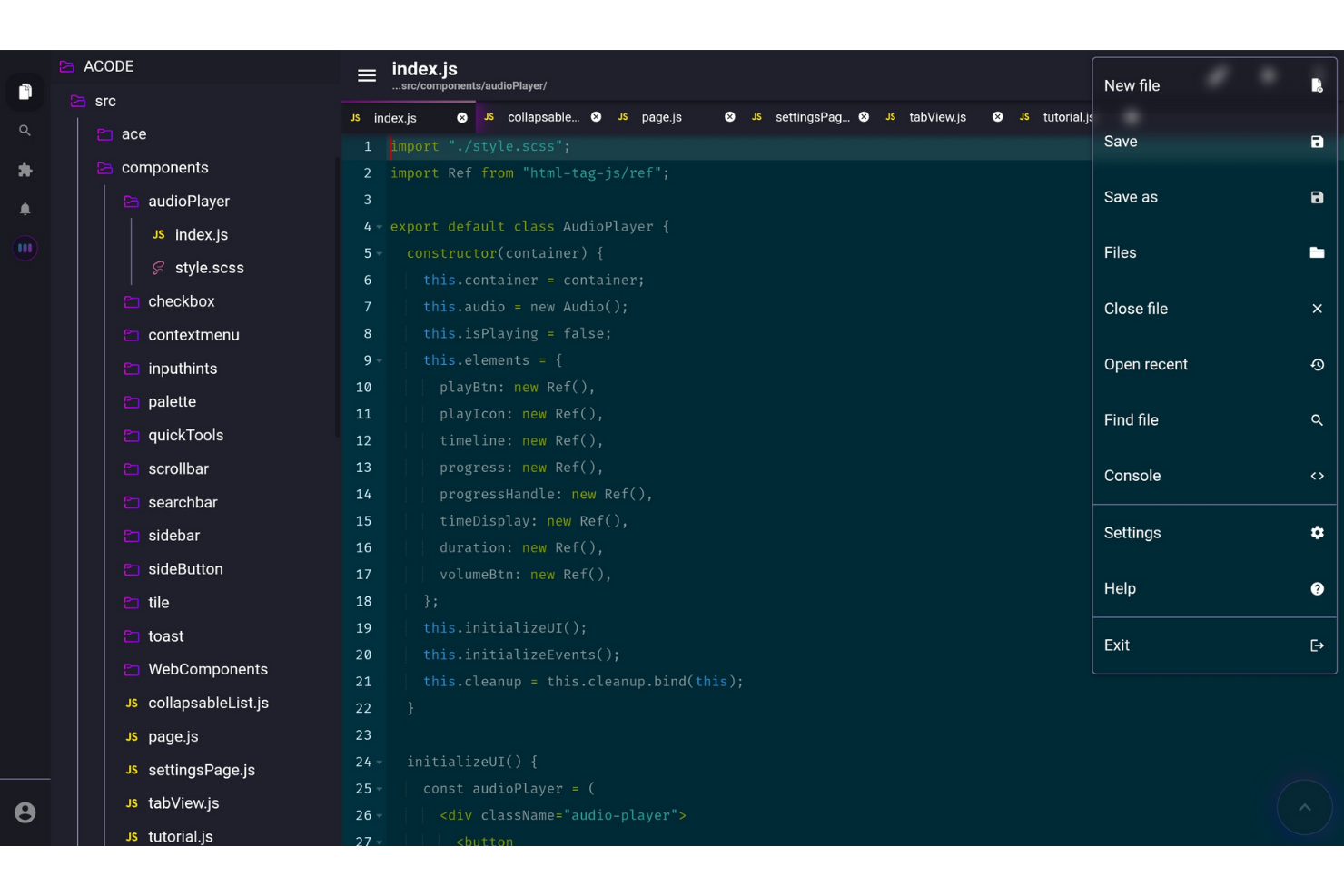The image size is (1344, 896).
Task: Open the account icon at sidebar bottom
Action: (25, 812)
